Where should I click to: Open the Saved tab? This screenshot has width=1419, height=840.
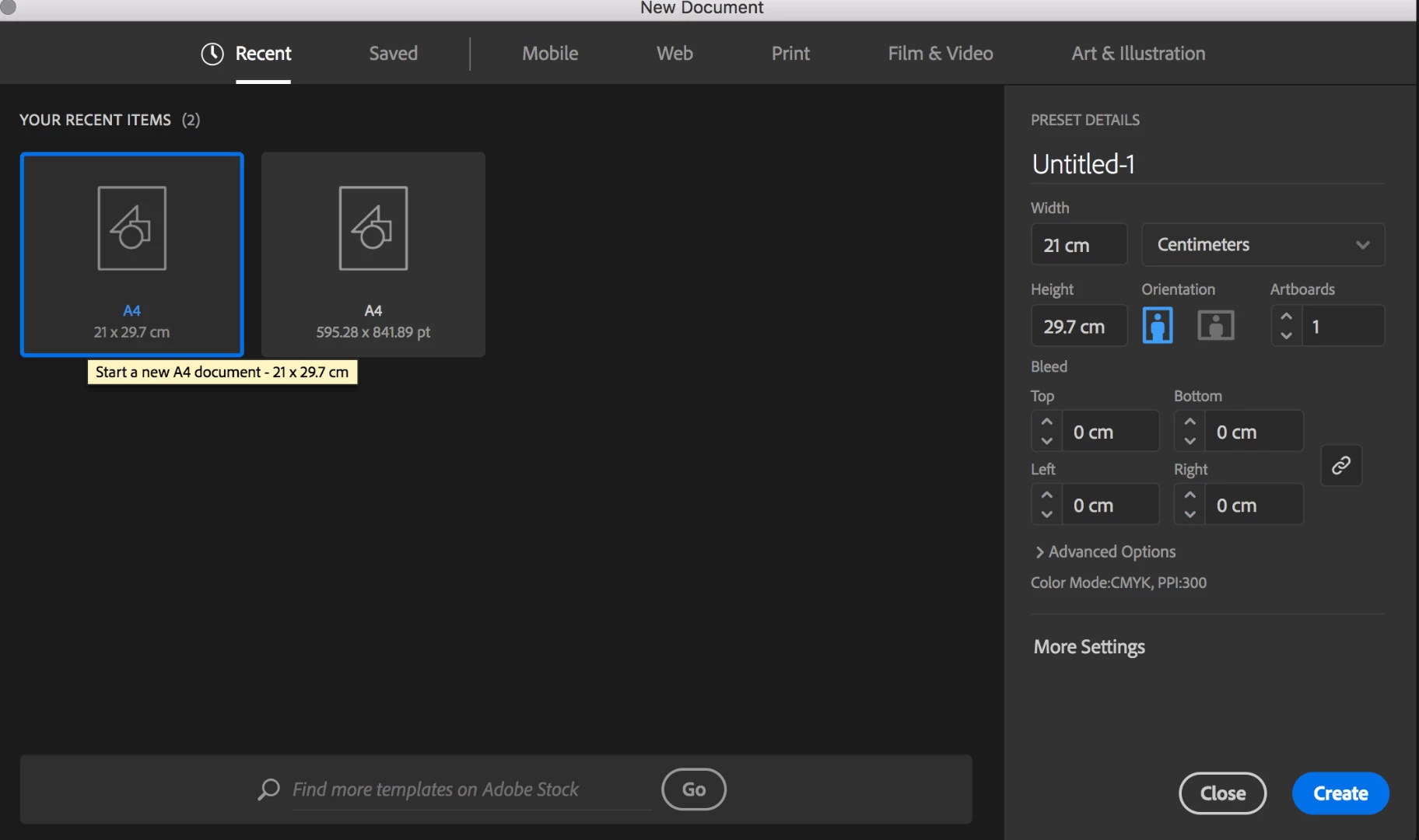[x=393, y=54]
